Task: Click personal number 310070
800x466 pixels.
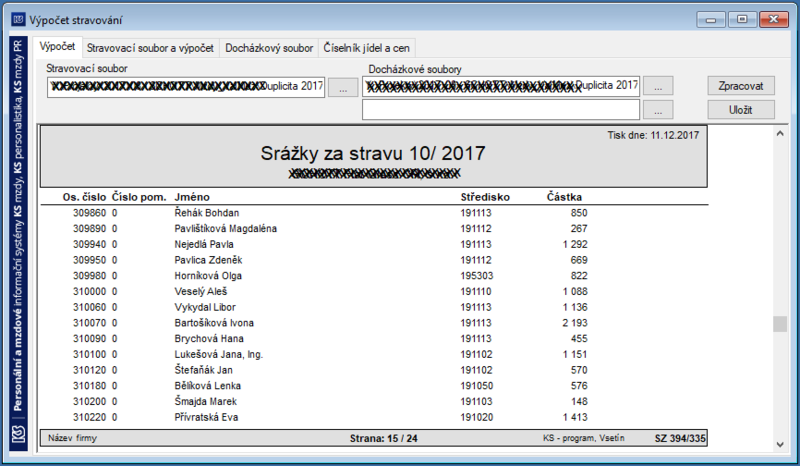Action: click(x=89, y=323)
